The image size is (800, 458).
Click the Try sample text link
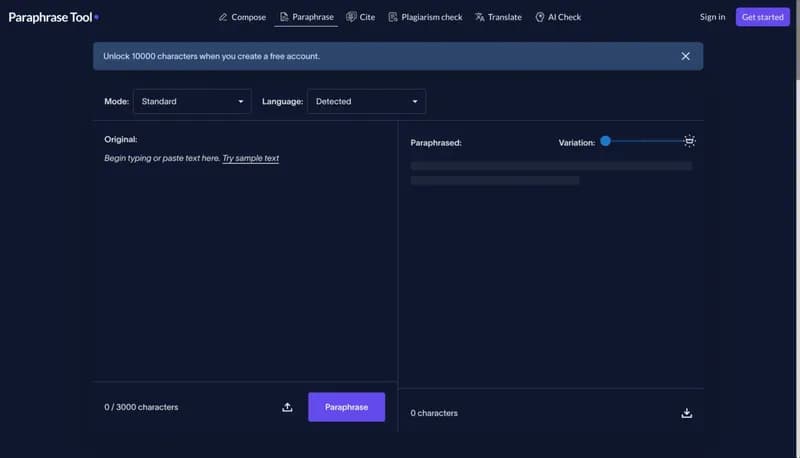click(251, 158)
